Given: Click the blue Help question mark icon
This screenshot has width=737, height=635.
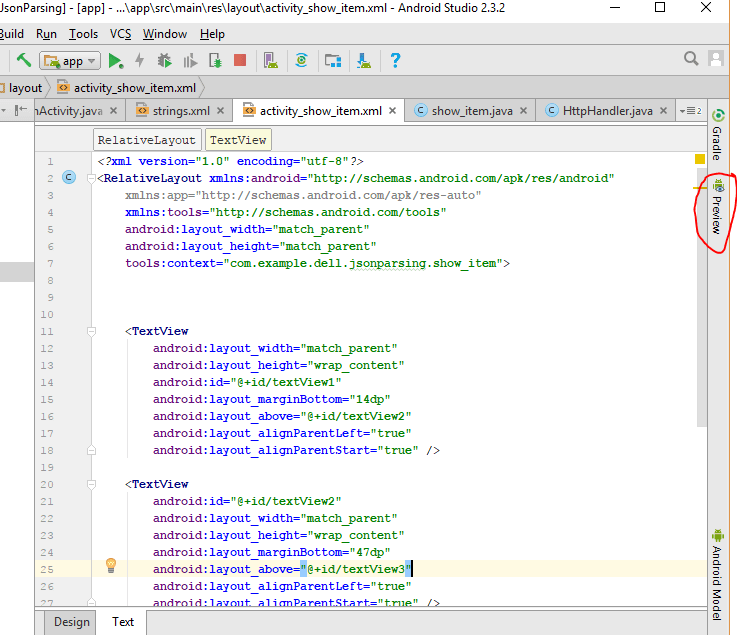Looking at the screenshot, I should (395, 61).
